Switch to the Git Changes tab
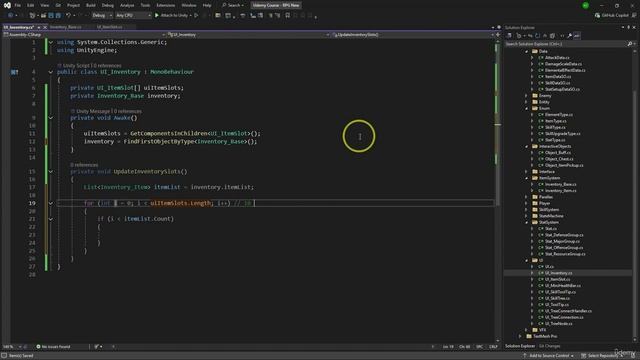Viewport: 640px width, 360px height. click(549, 346)
